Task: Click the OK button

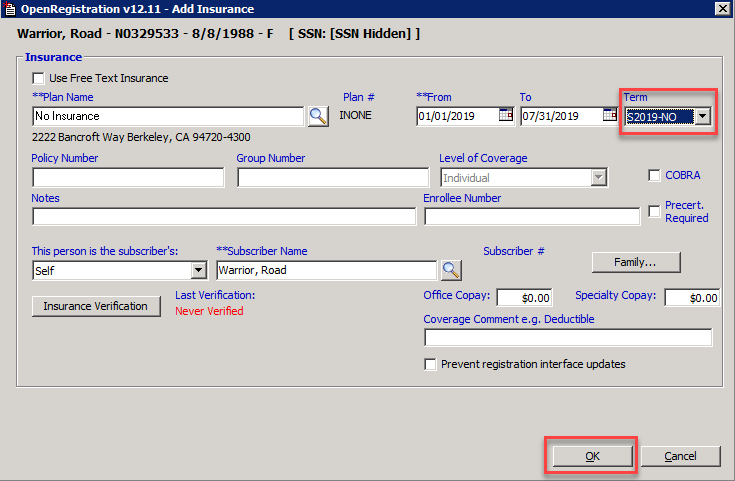Action: tap(592, 456)
